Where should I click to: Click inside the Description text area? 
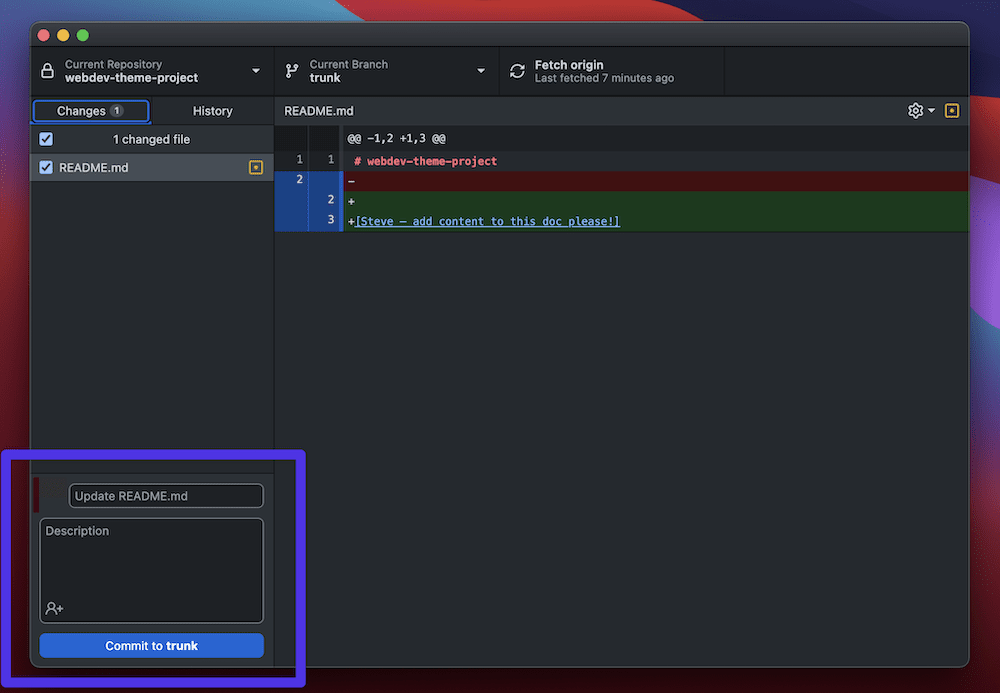click(151, 565)
